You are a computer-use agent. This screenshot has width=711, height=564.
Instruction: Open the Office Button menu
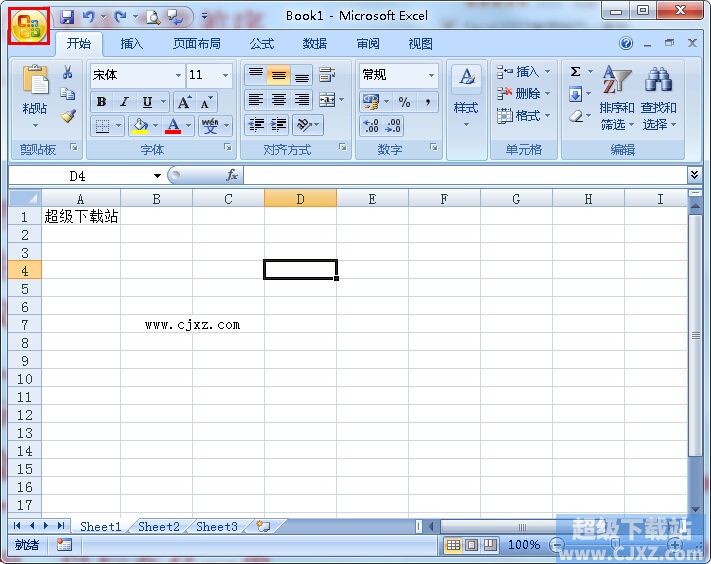coord(29,26)
